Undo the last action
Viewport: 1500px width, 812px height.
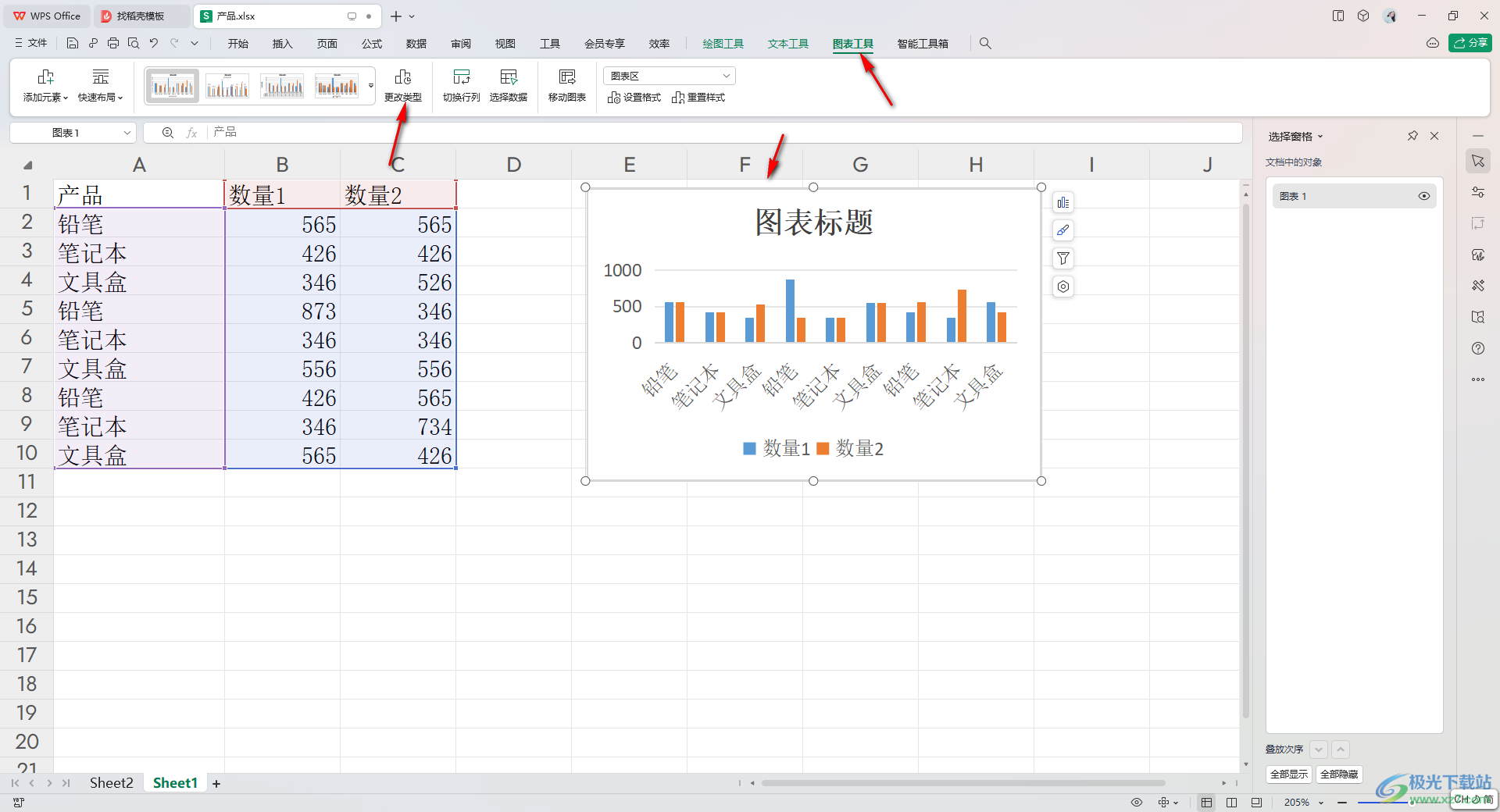(154, 44)
